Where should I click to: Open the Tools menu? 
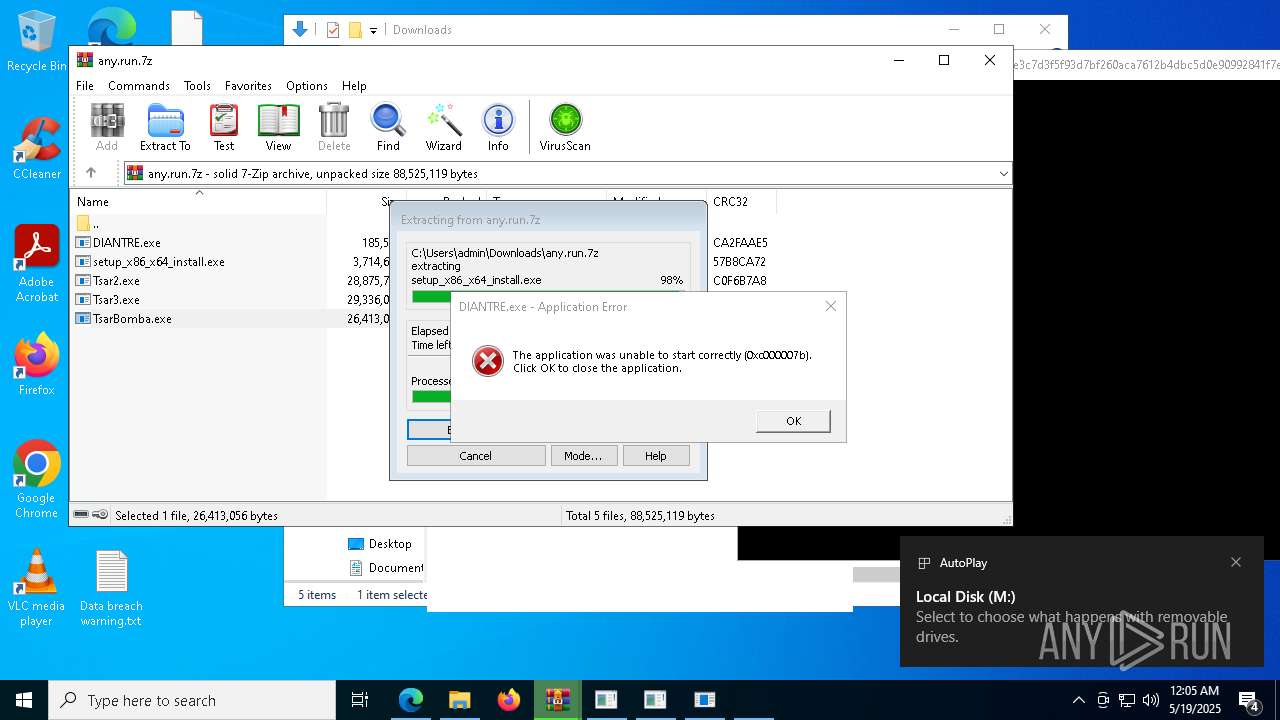tap(197, 86)
